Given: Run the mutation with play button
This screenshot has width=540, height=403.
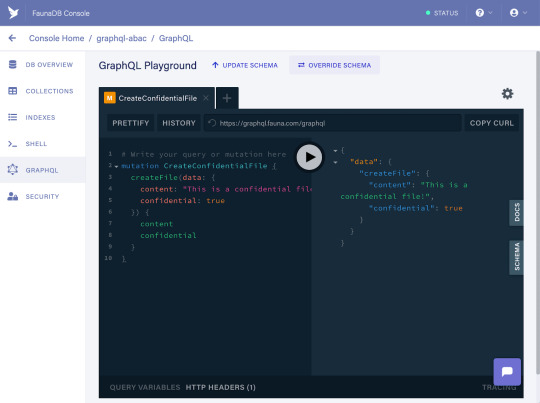Looking at the screenshot, I should click(x=309, y=157).
